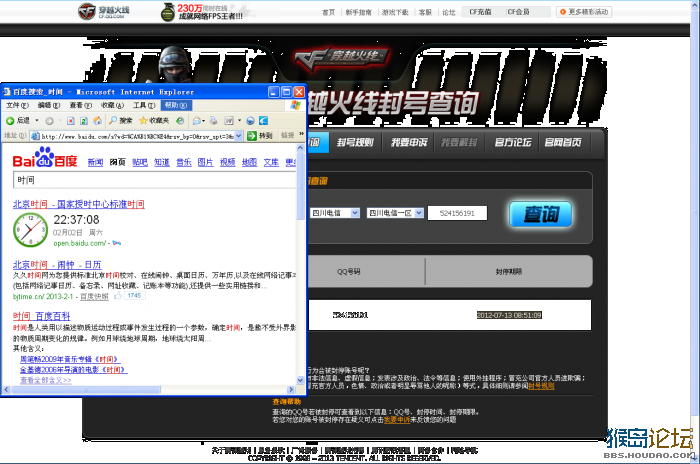The image size is (700, 464).
Task: Click the last blue toolbar icon in IE
Action: click(263, 121)
